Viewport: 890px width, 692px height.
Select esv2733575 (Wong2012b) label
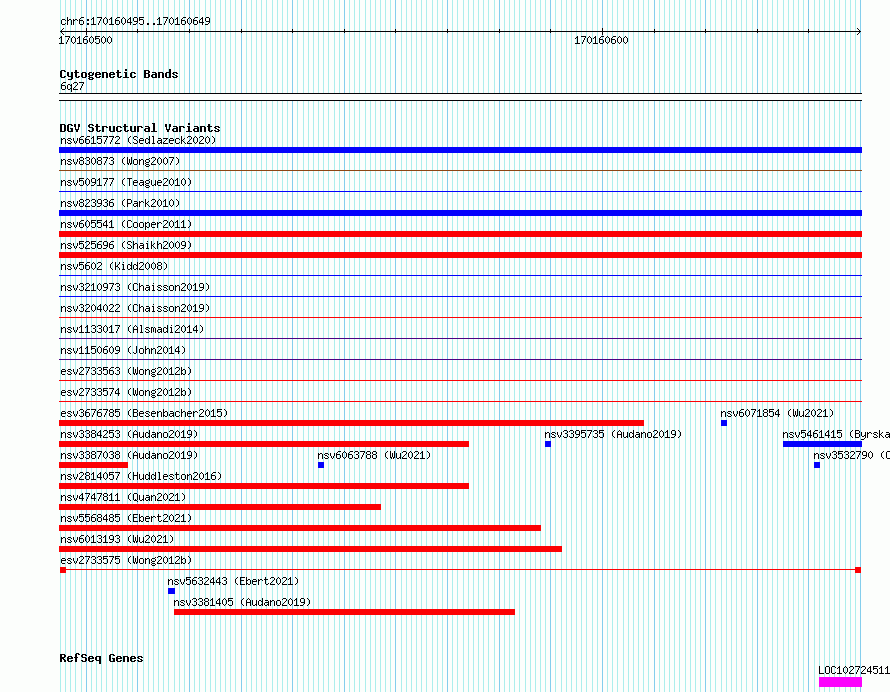point(126,560)
